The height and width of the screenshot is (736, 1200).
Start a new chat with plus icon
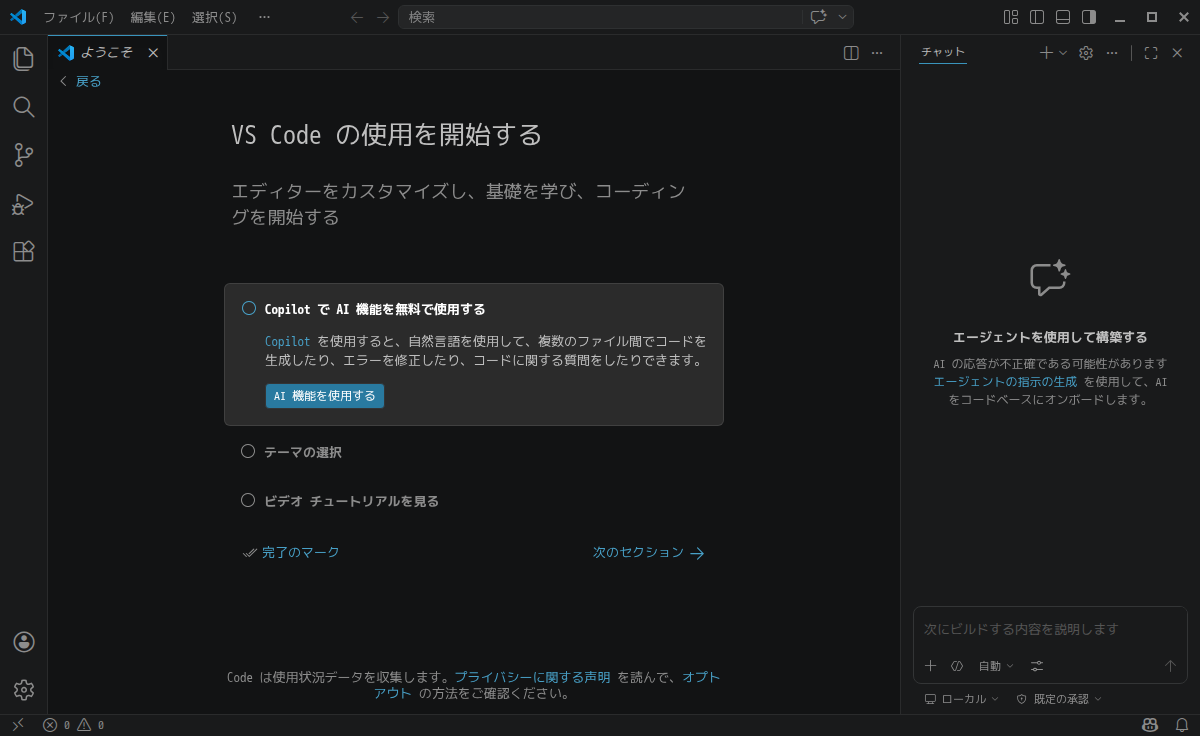coord(1046,53)
